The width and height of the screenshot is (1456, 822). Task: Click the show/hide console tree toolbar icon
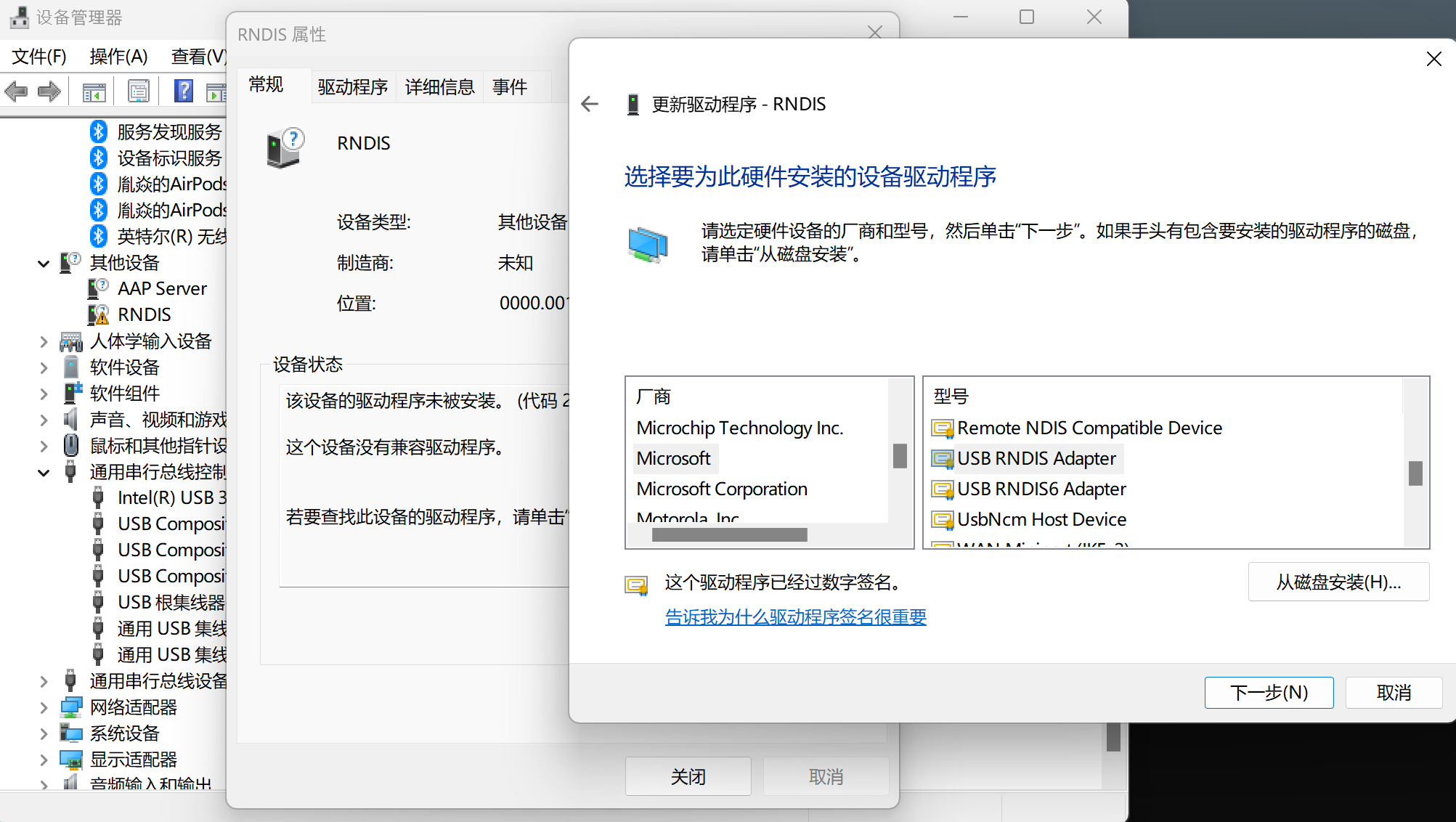[94, 91]
